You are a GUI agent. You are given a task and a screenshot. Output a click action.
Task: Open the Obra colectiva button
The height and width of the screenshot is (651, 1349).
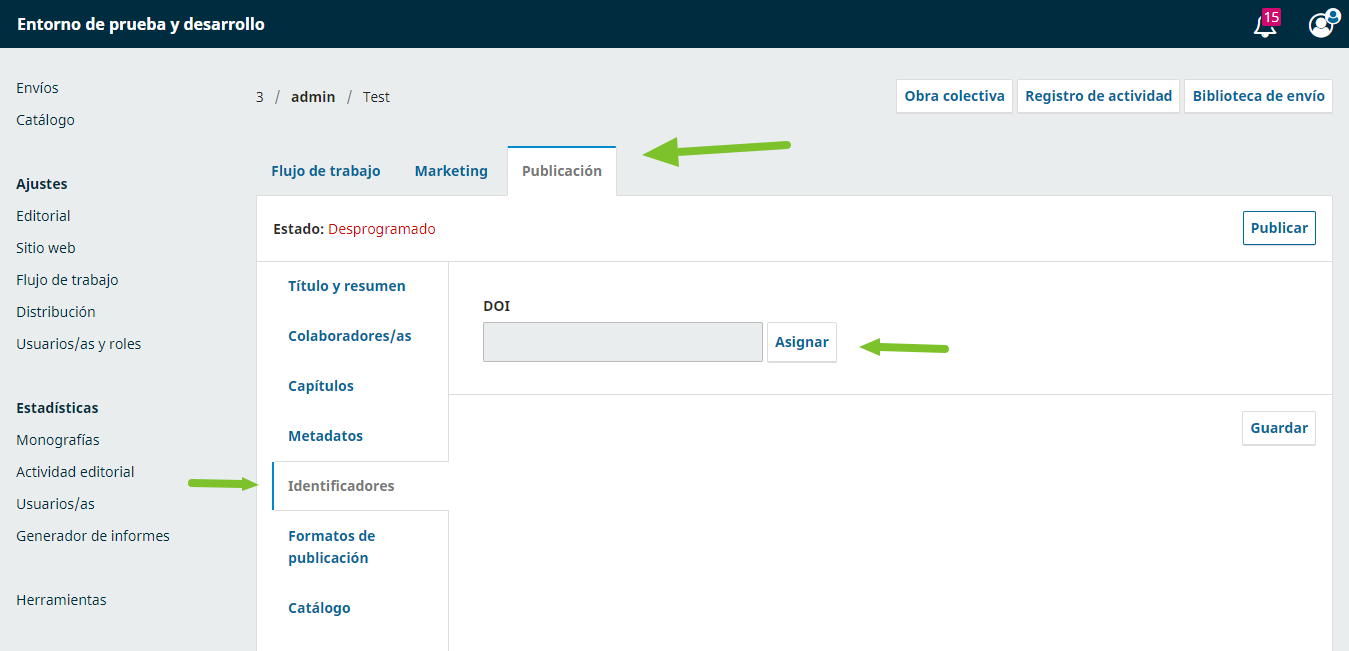tap(954, 96)
